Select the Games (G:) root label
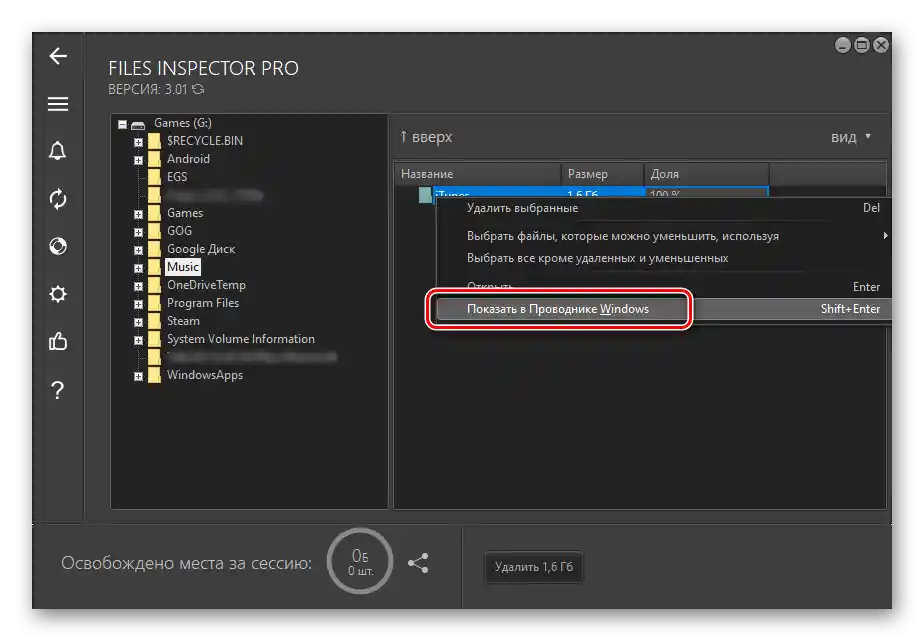Screen dimensions: 924x641 (183, 123)
